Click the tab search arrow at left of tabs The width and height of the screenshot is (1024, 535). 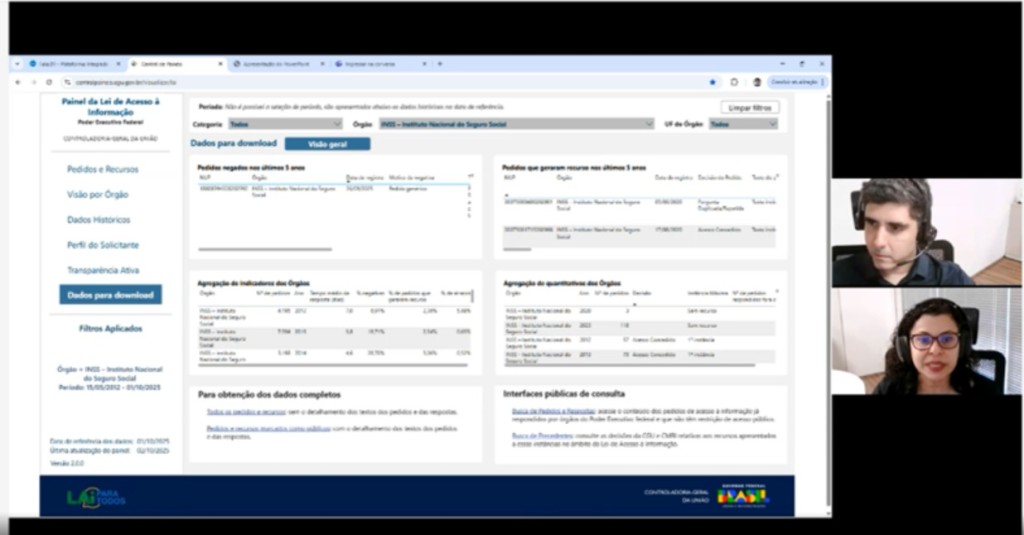18,64
